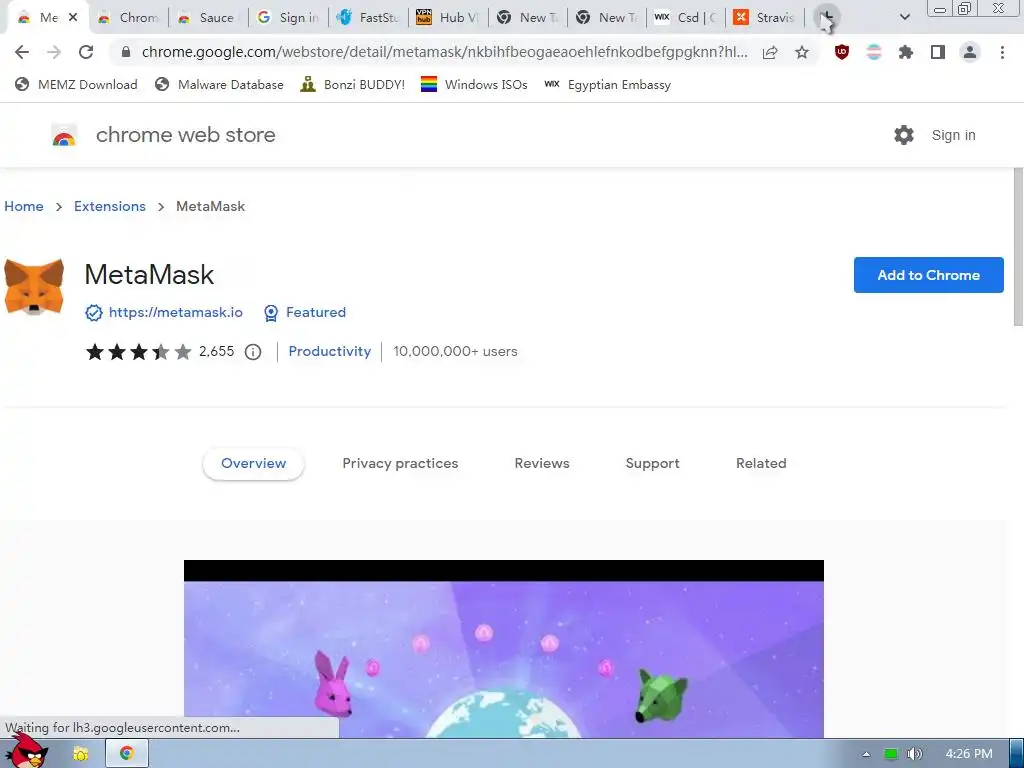The width and height of the screenshot is (1024, 768).
Task: Select the Privacy practices tab
Action: click(x=400, y=463)
